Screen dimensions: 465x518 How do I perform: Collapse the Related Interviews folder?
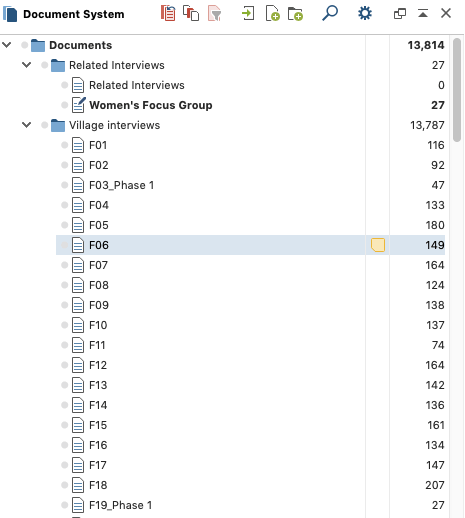tap(27, 65)
